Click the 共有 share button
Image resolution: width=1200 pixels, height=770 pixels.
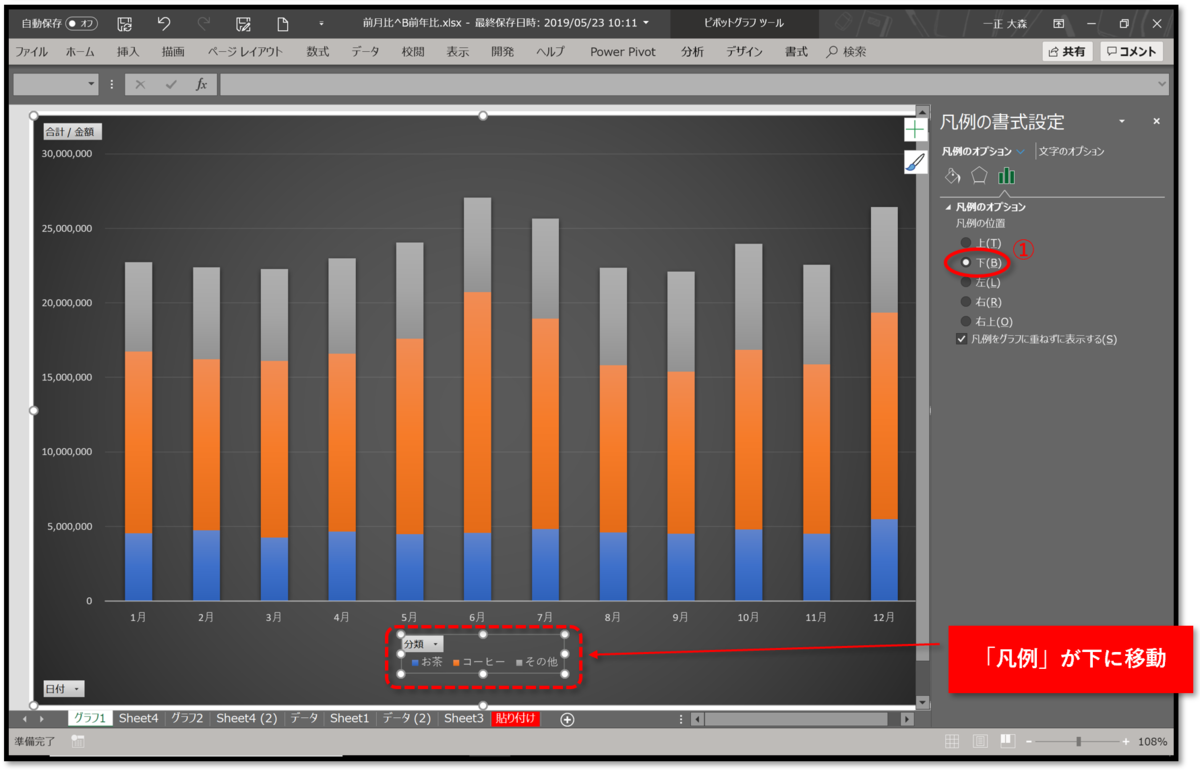point(1067,52)
